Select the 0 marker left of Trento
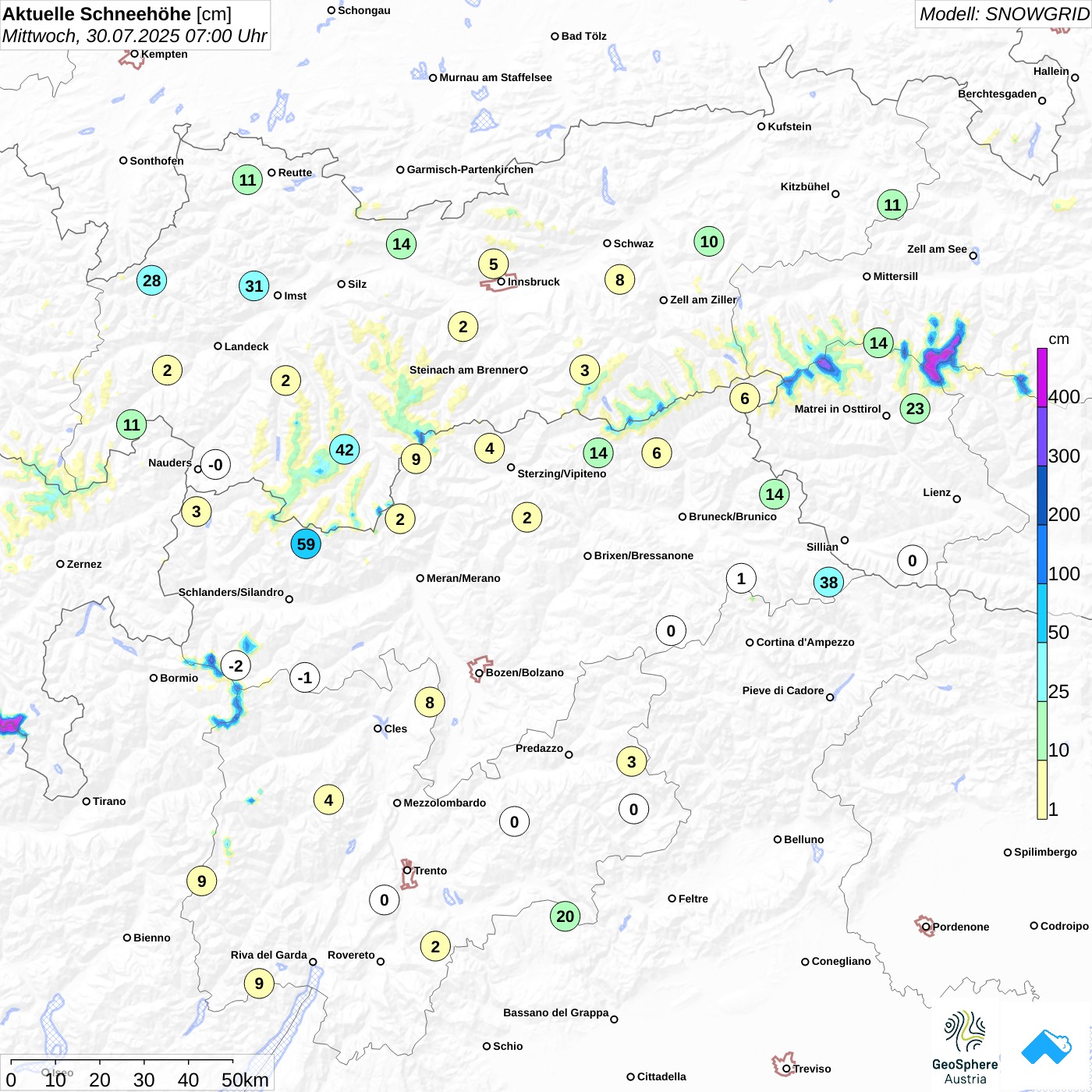 385,899
